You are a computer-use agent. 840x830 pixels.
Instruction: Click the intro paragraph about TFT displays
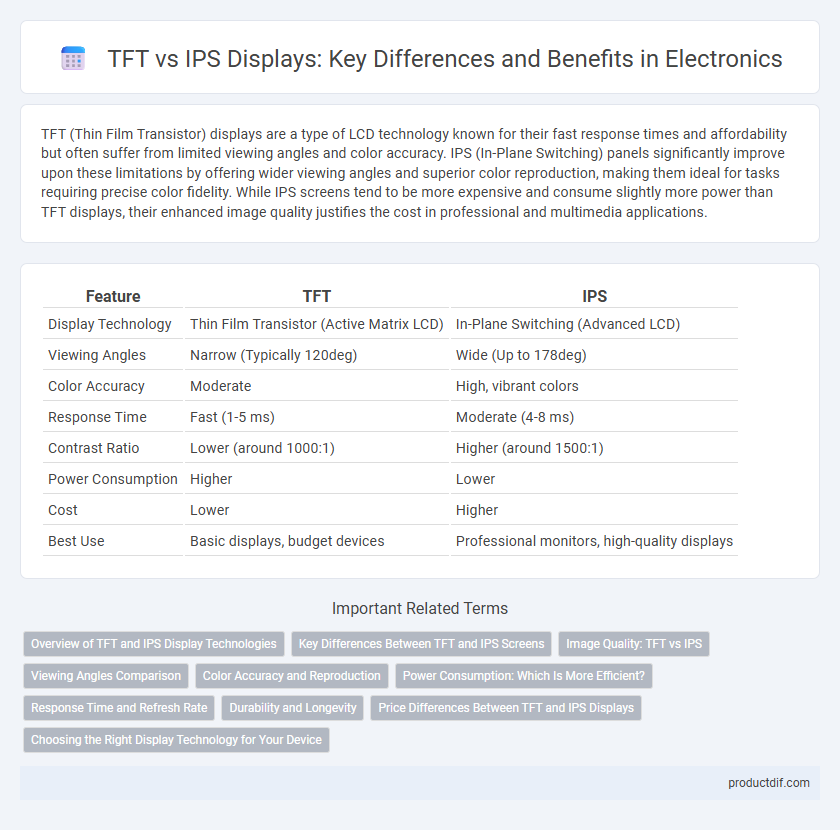[414, 173]
